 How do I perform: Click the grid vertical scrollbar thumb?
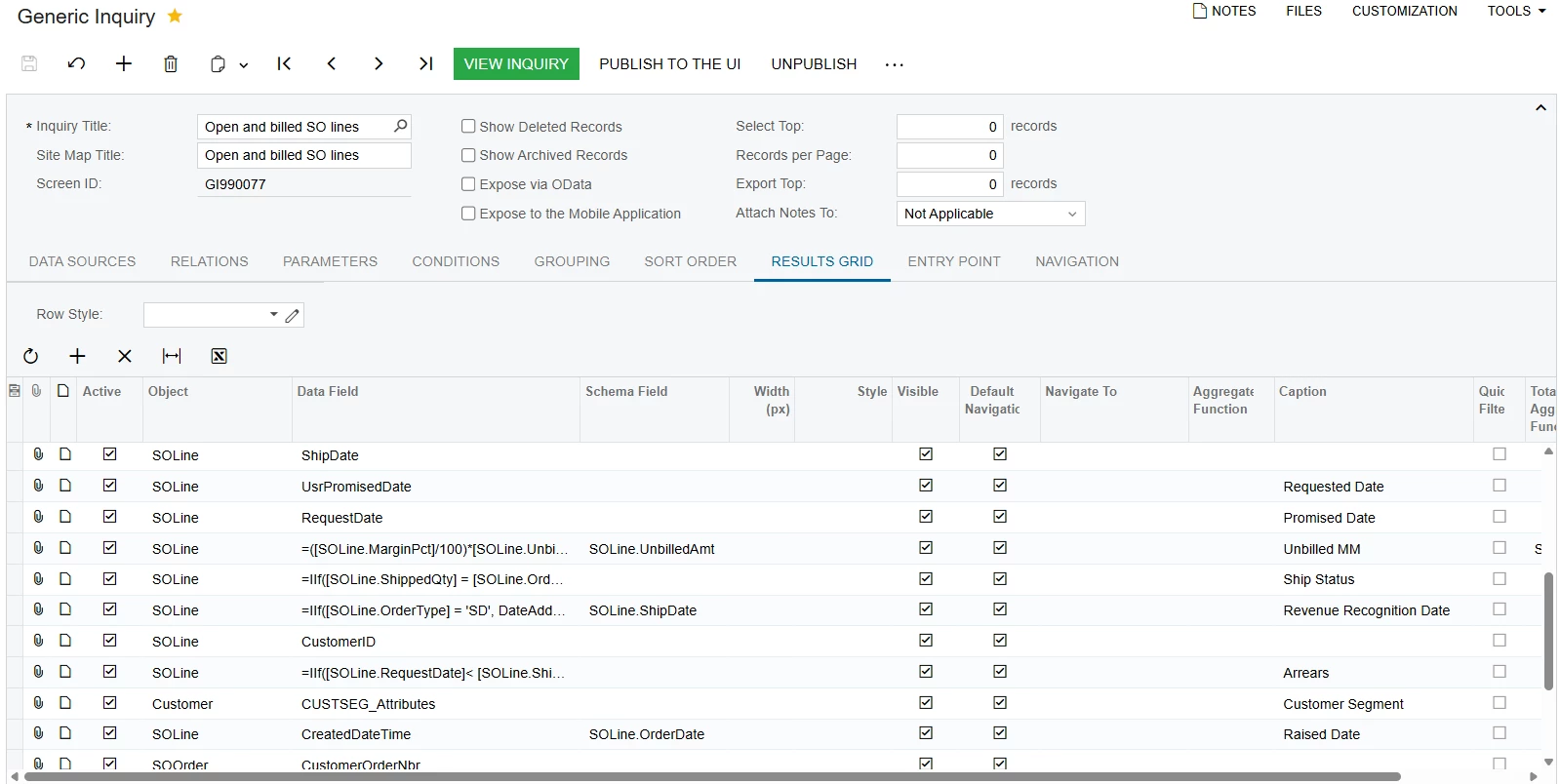[x=1548, y=631]
